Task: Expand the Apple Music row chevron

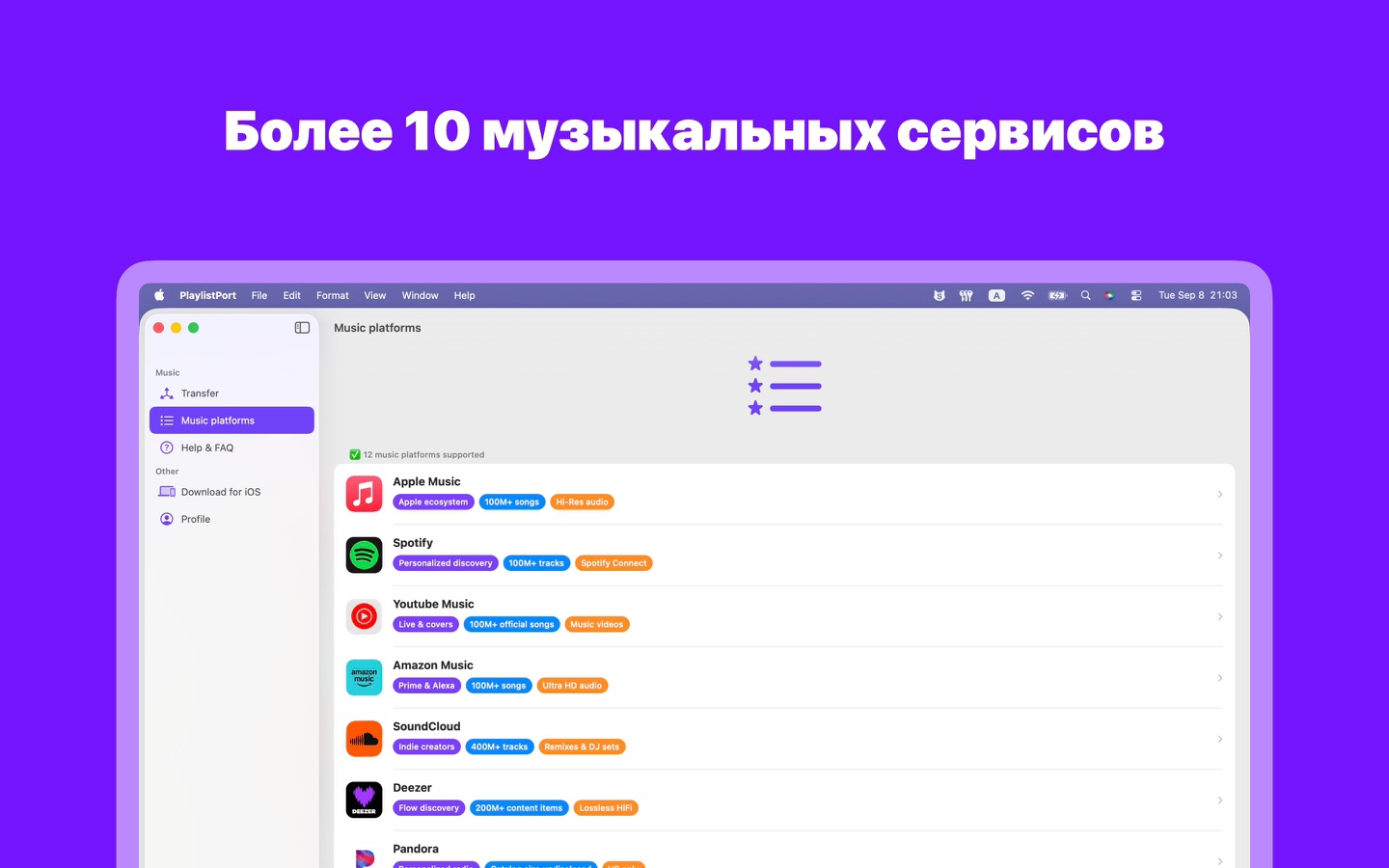Action: [x=1220, y=494]
